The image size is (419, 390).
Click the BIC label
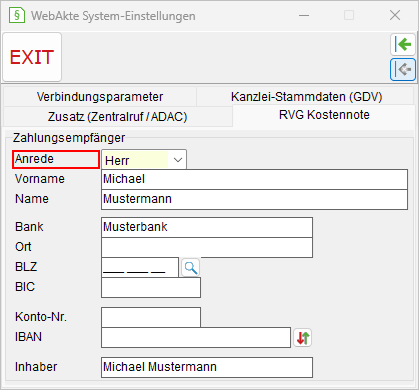click(x=25, y=287)
